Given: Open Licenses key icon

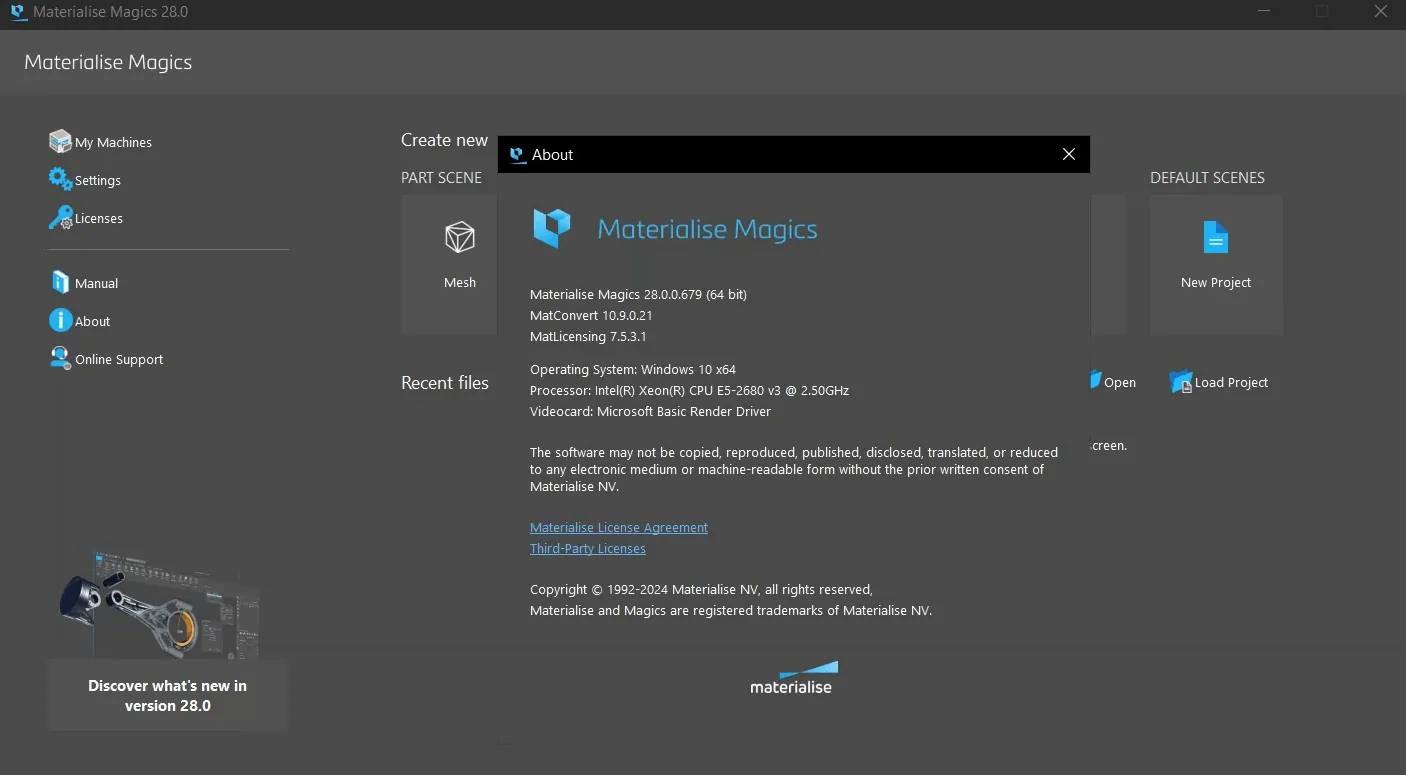Looking at the screenshot, I should click(60, 217).
